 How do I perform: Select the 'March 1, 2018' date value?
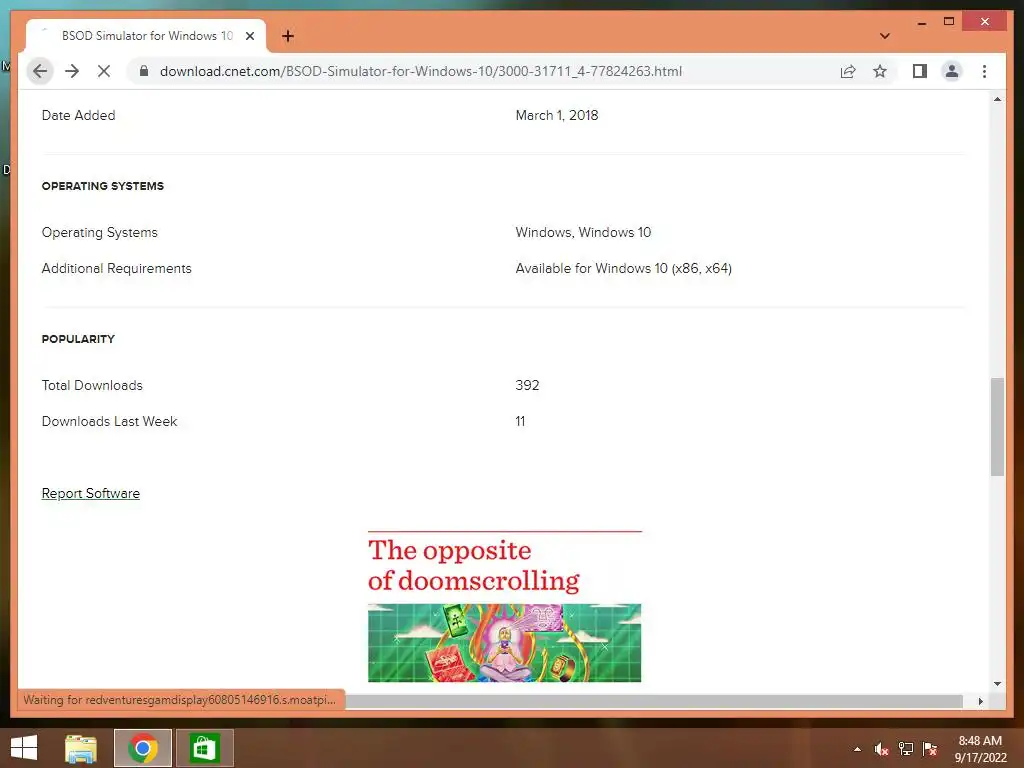556,115
